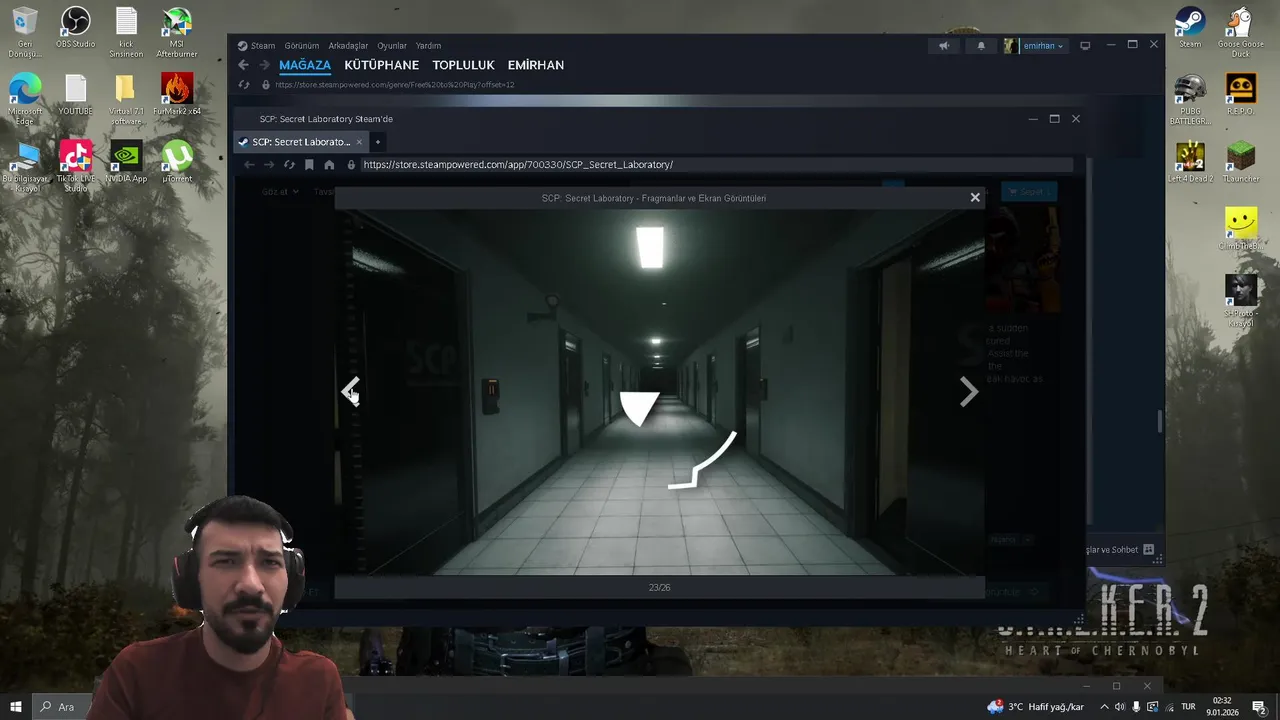Open the Steam notifications bell
The width and height of the screenshot is (1280, 720).
click(x=981, y=45)
